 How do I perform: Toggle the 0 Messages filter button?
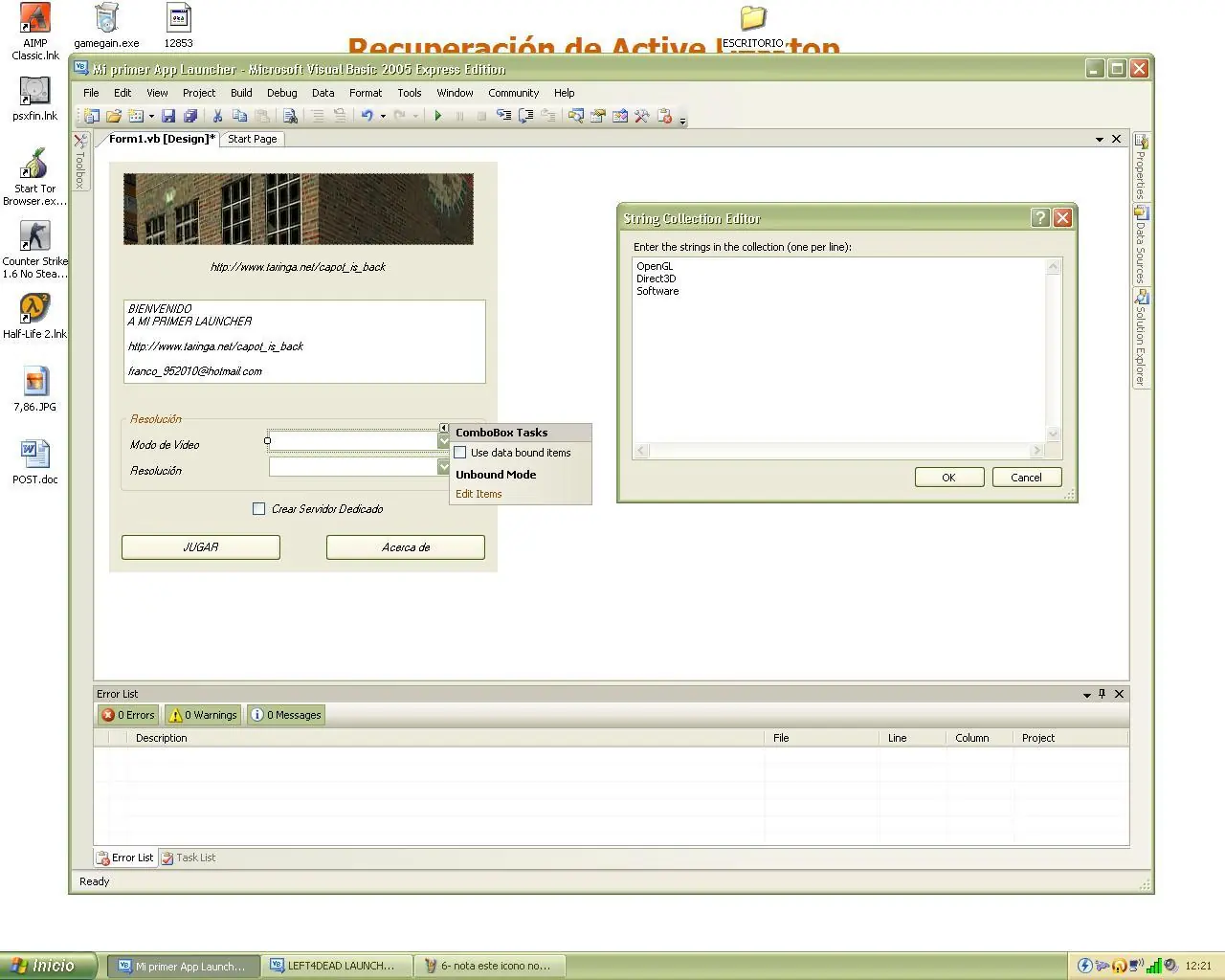[x=286, y=715]
